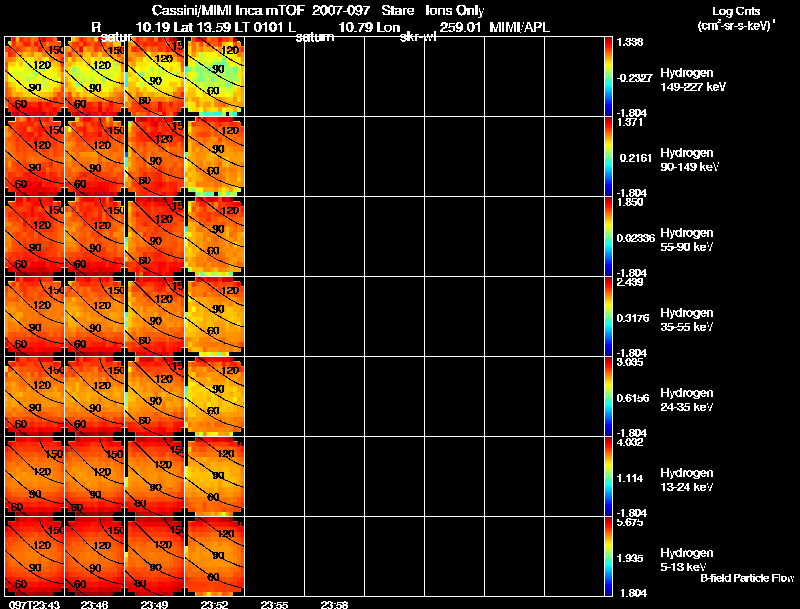
Task: Click the 'Hydrogen 90-149 keV' label
Action: click(x=689, y=160)
